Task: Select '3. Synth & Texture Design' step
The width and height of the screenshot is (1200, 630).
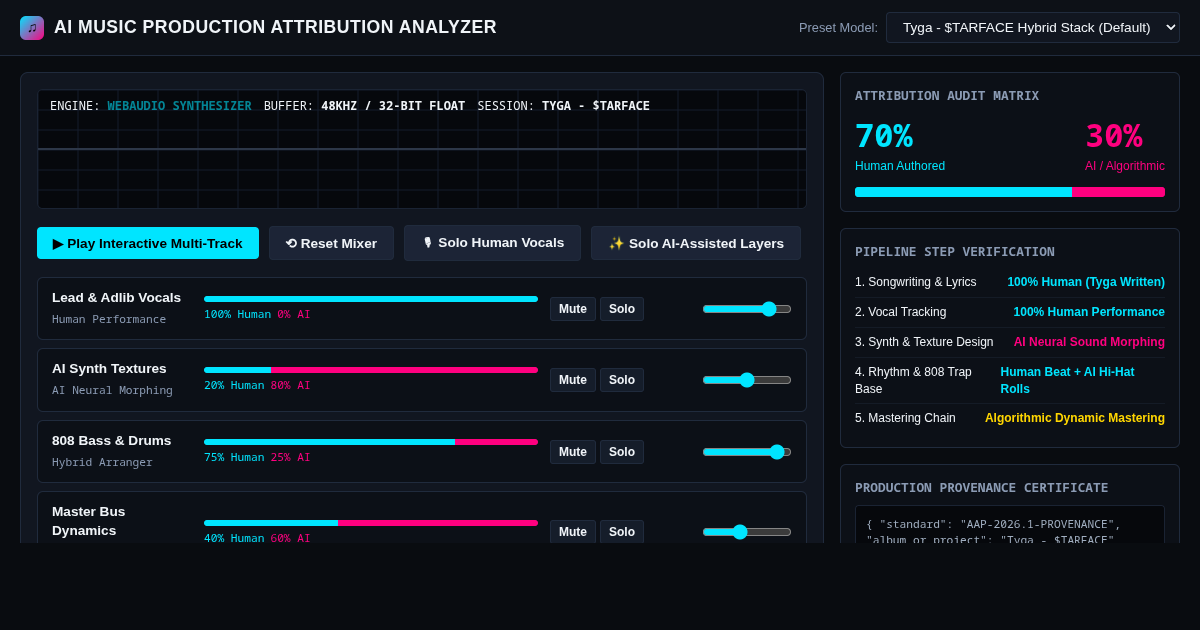Action: pyautogui.click(x=924, y=342)
